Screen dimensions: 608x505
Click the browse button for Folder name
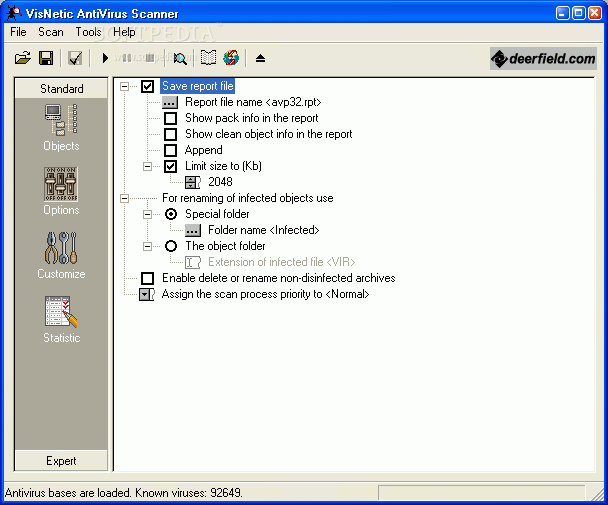click(193, 230)
